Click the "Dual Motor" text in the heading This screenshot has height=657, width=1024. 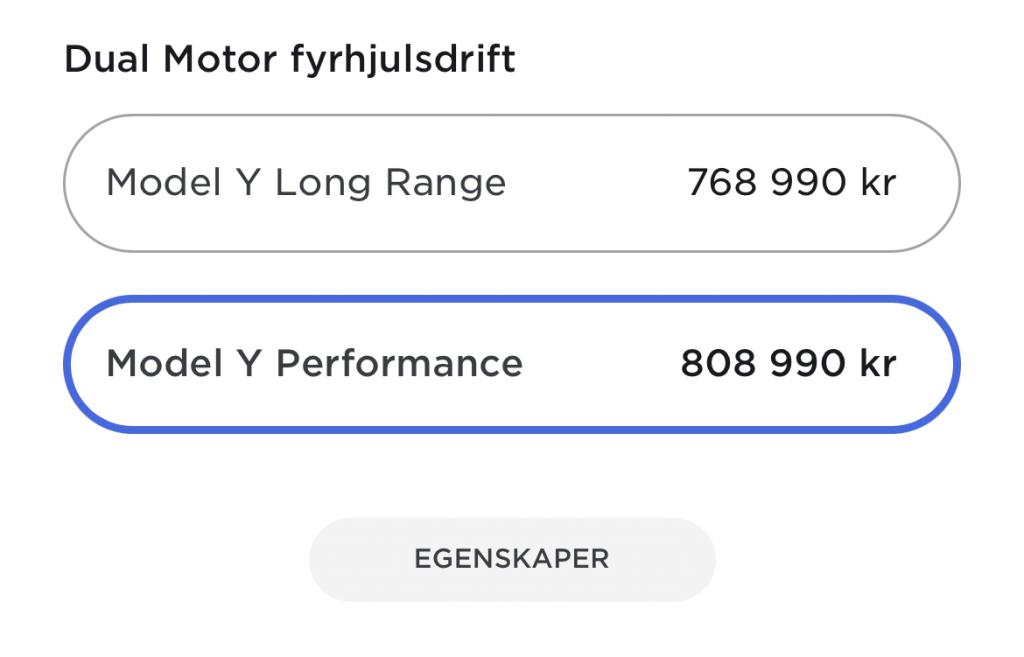coord(169,60)
